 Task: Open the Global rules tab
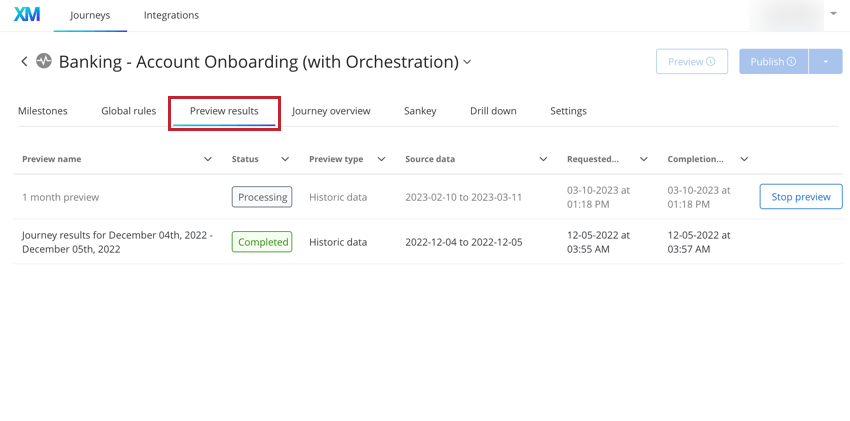(x=128, y=111)
